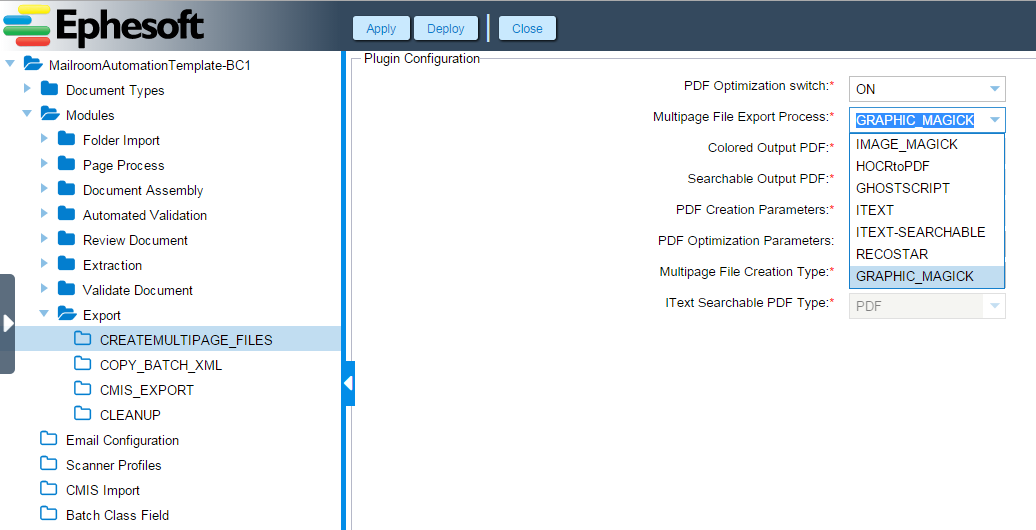Click the Scanner Profiles folder icon
1036x530 pixels.
click(x=49, y=464)
